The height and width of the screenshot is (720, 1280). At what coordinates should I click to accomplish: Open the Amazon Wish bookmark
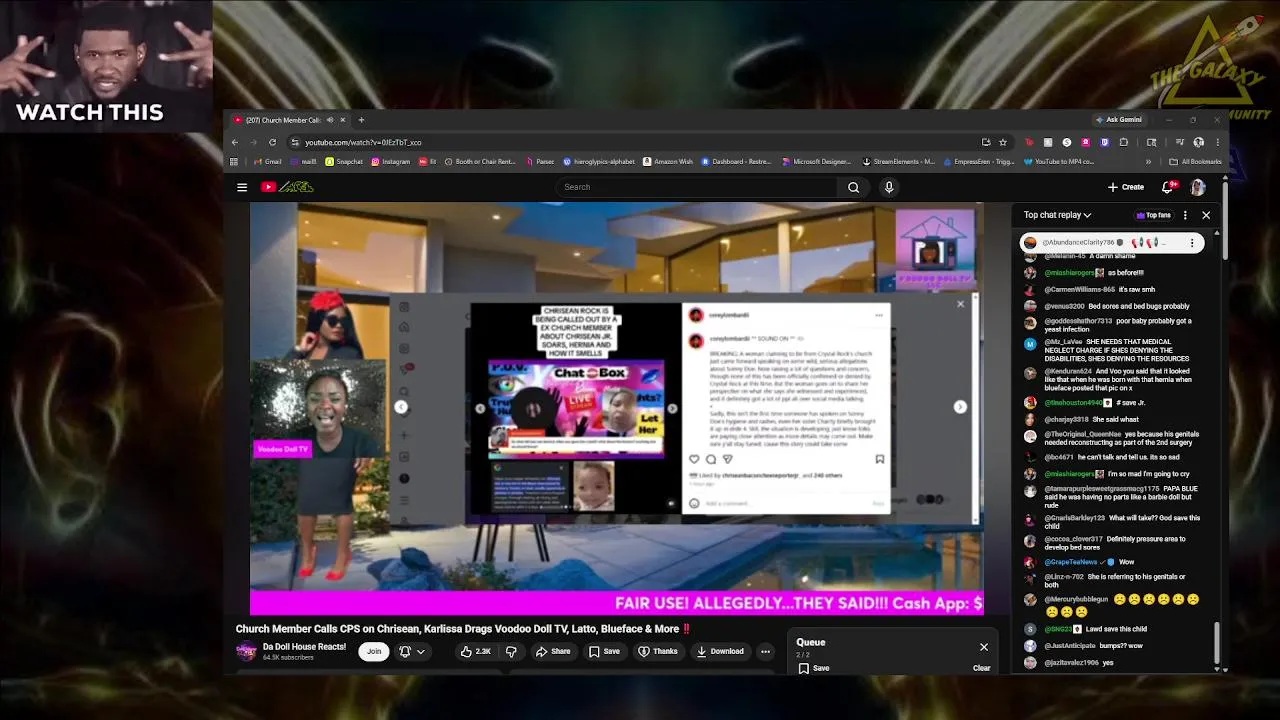[668, 162]
